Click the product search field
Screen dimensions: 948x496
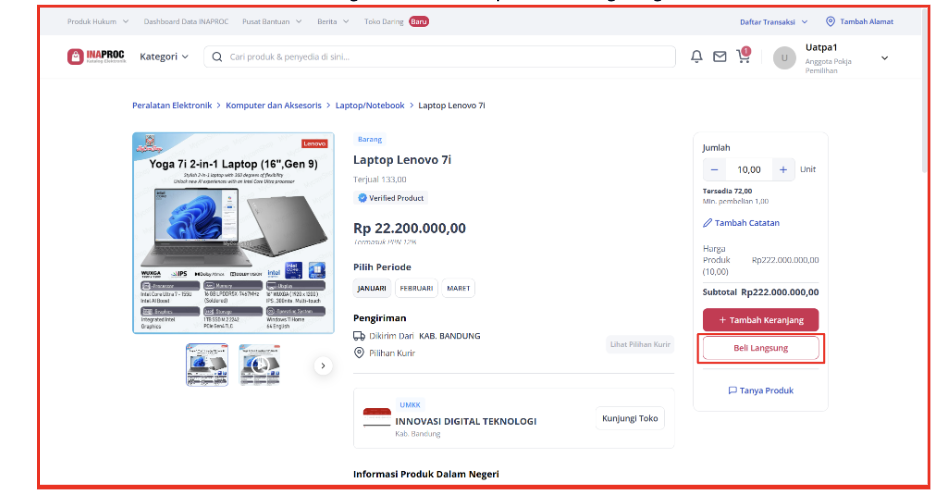[440, 57]
